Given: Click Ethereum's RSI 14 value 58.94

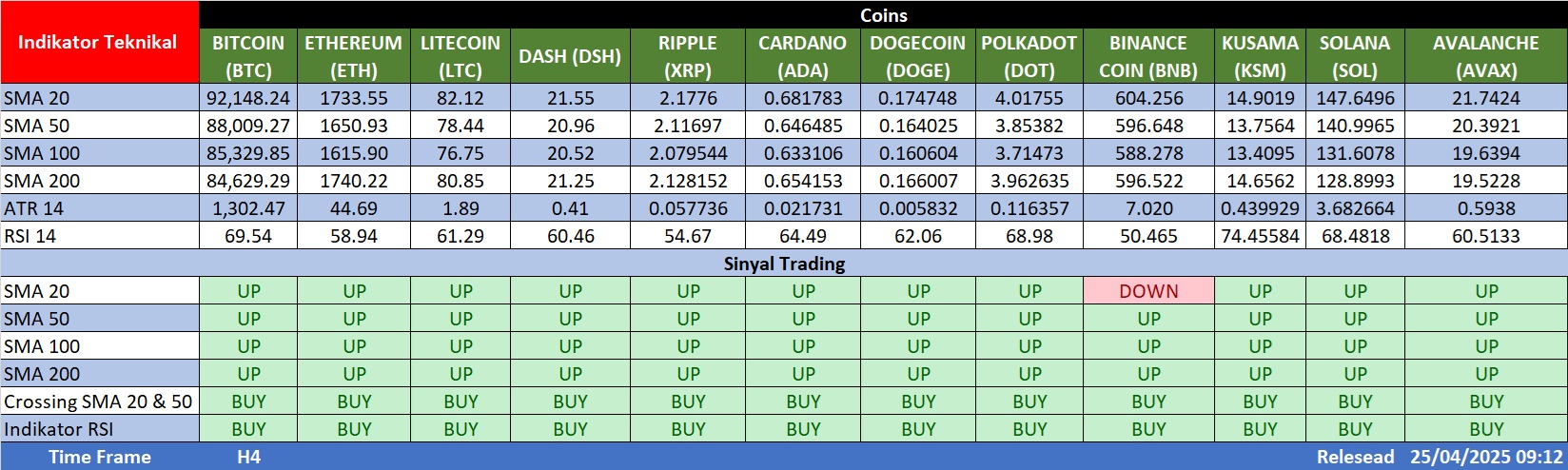Looking at the screenshot, I should [354, 236].
